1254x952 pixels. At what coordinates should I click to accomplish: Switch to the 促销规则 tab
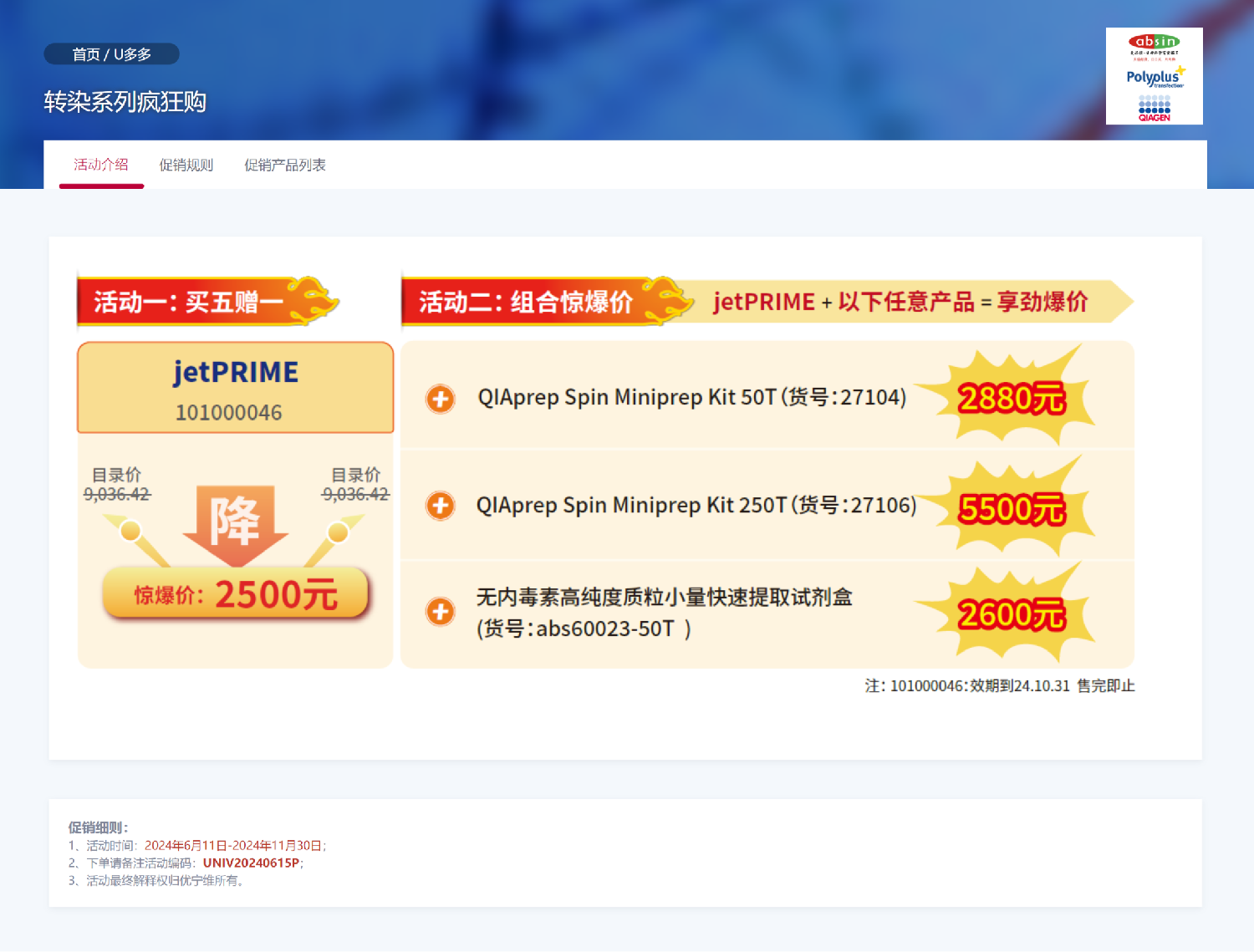186,165
